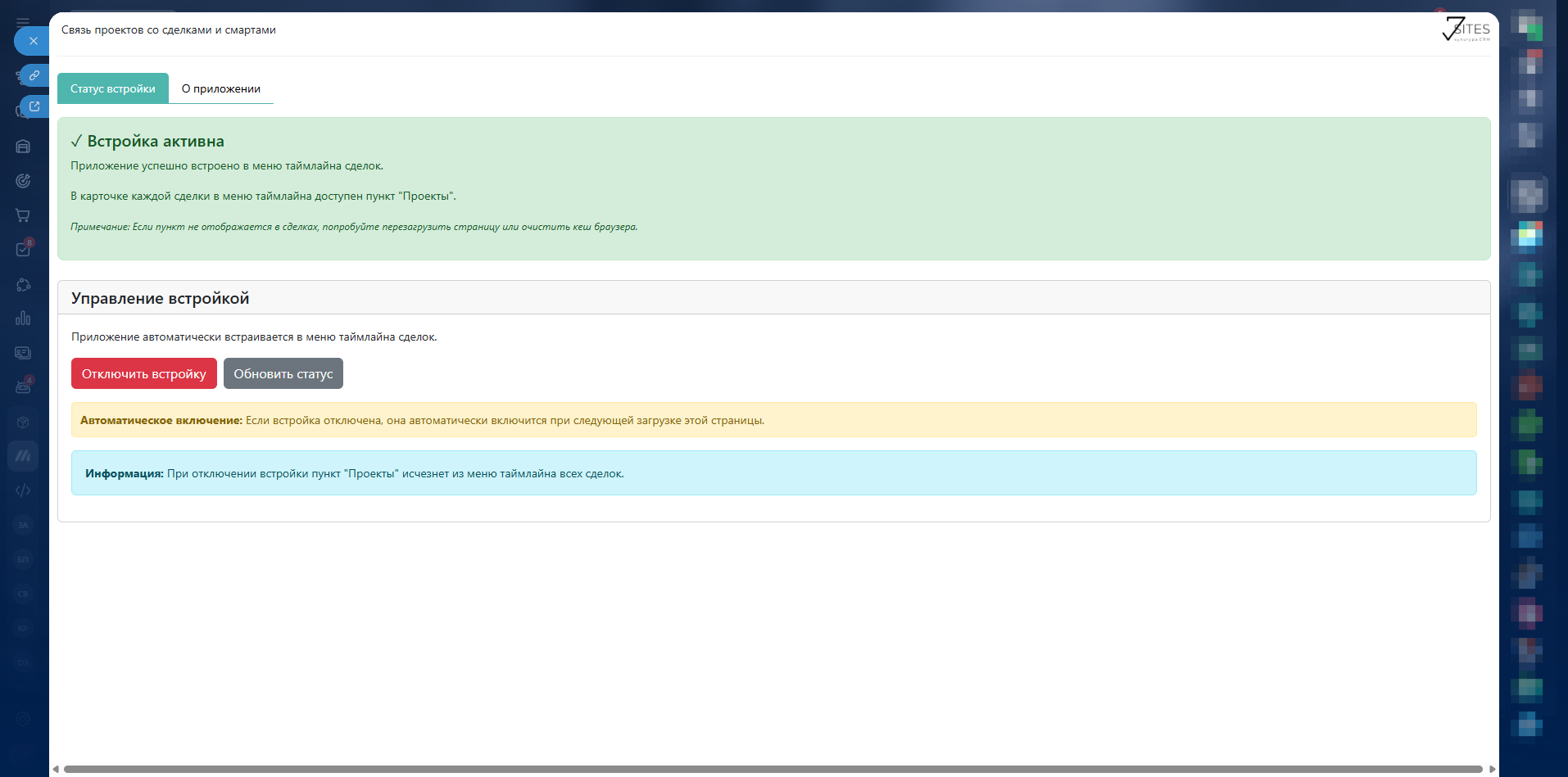Click the heading Встройка активна
The width and height of the screenshot is (1568, 777).
point(147,141)
